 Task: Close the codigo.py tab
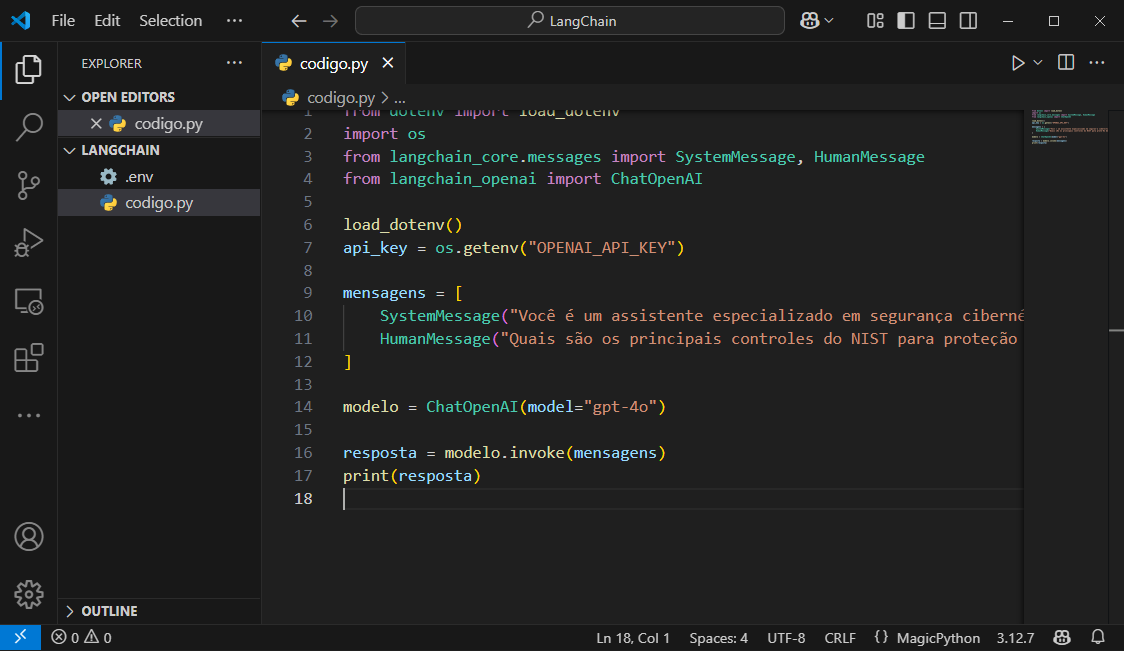tap(388, 63)
